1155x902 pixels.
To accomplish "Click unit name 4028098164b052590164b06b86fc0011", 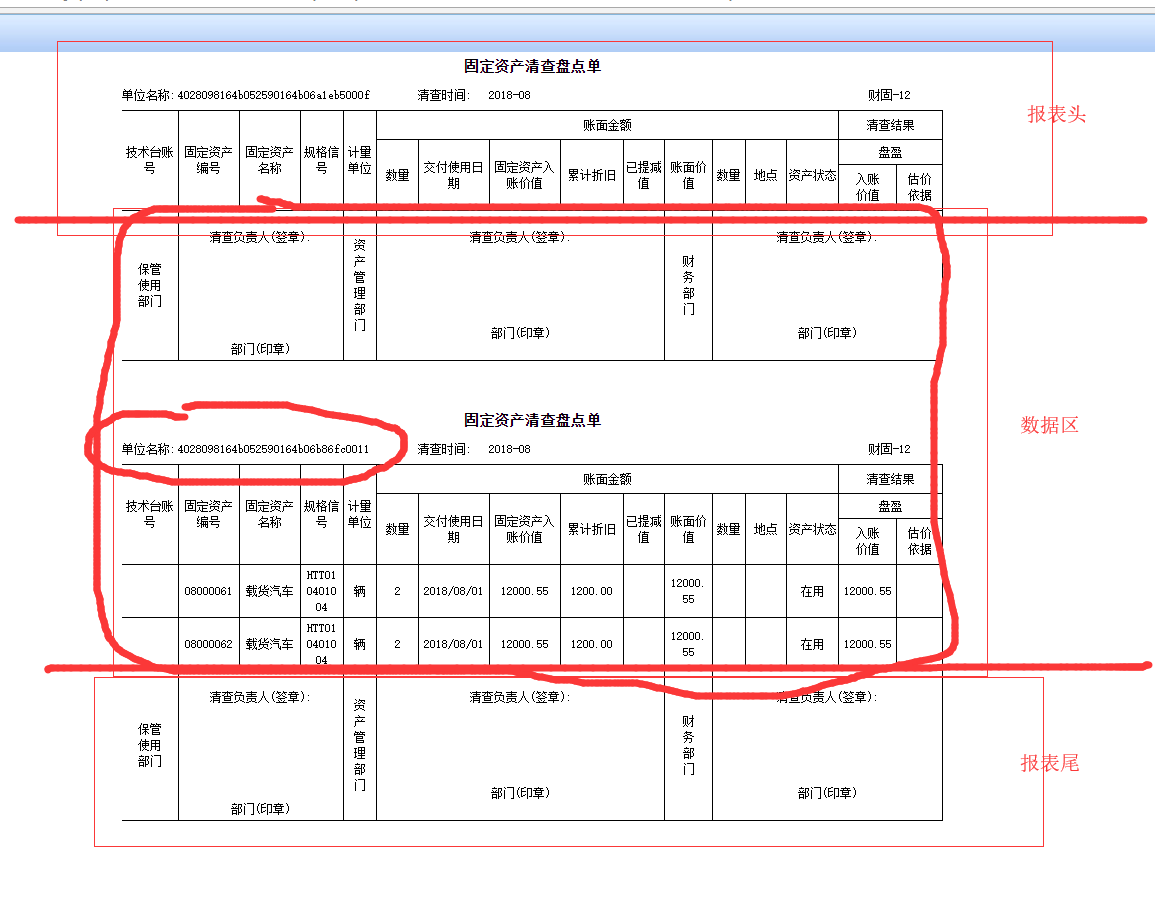I will point(273,449).
